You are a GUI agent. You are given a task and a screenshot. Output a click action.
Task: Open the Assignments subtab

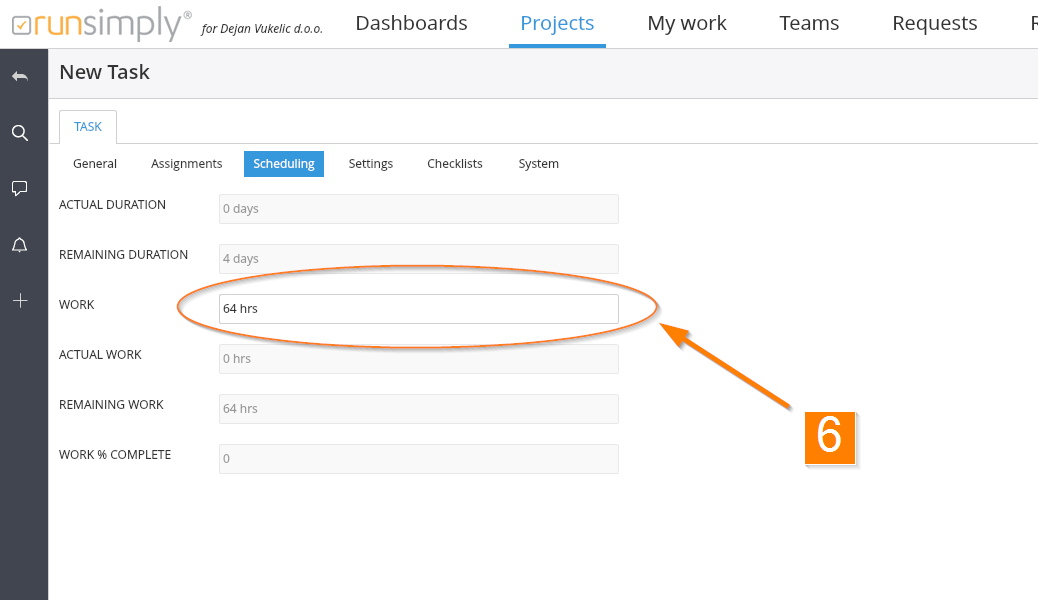pos(186,164)
